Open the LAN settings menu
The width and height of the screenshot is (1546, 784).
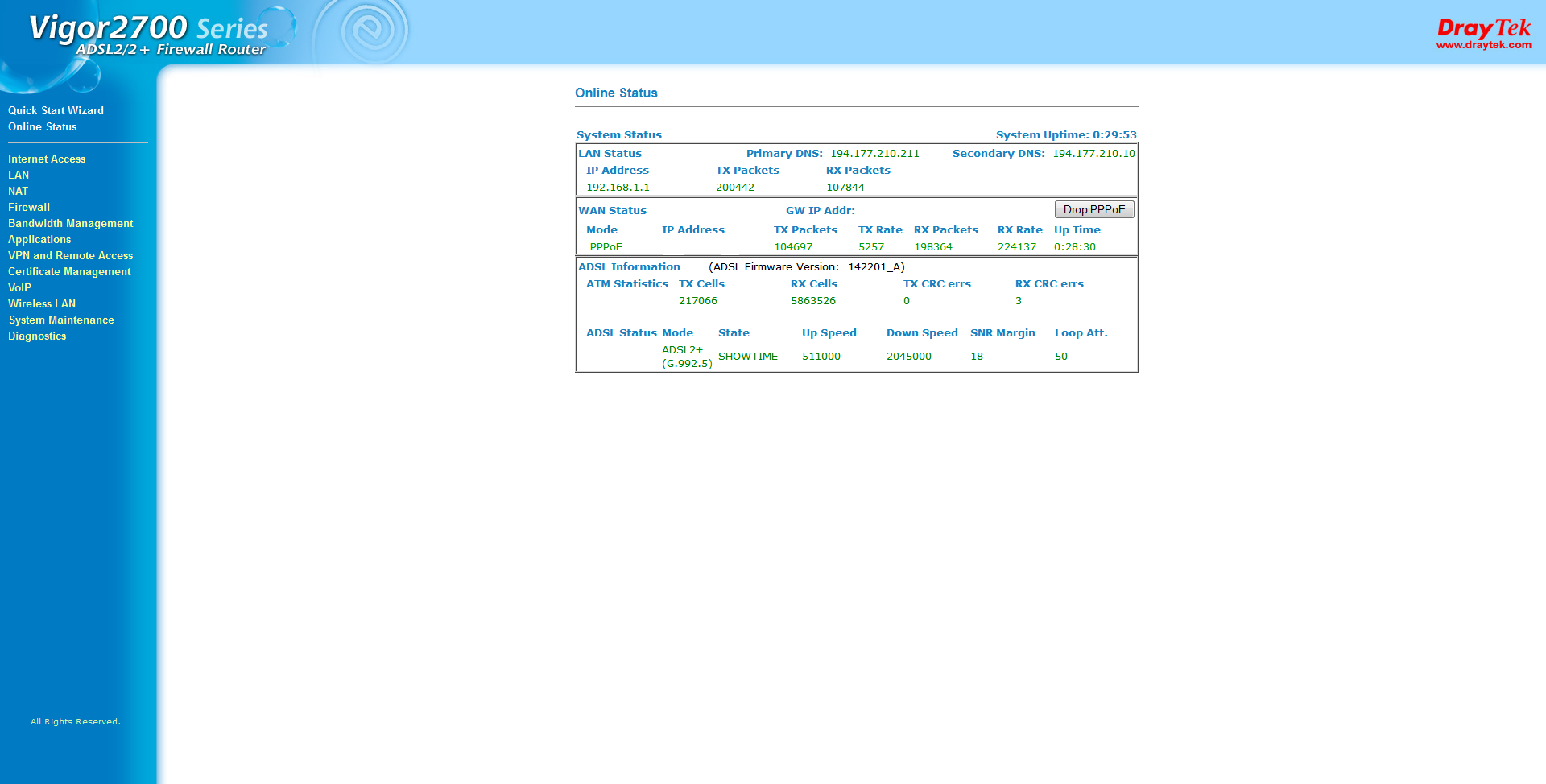[19, 175]
